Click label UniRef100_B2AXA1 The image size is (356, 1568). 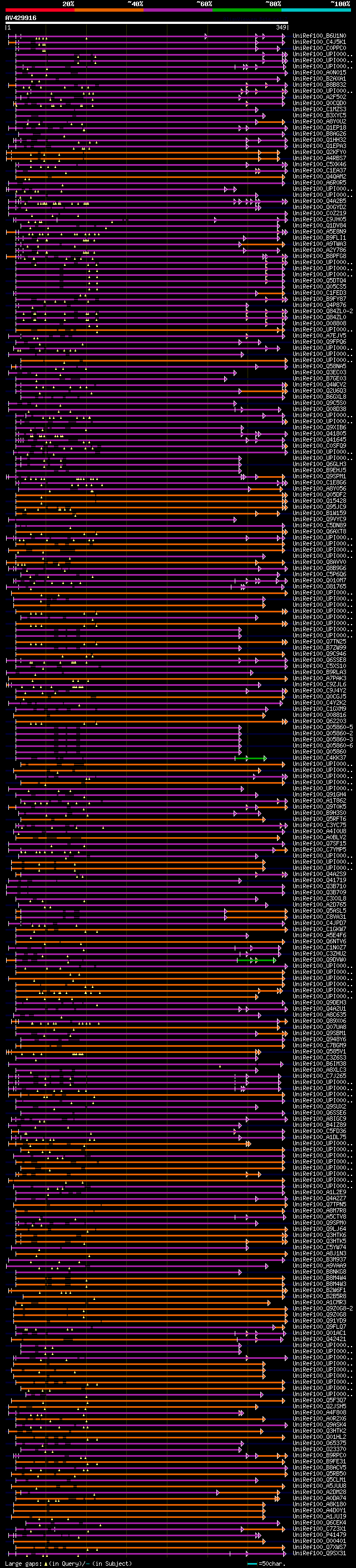tap(319, 78)
